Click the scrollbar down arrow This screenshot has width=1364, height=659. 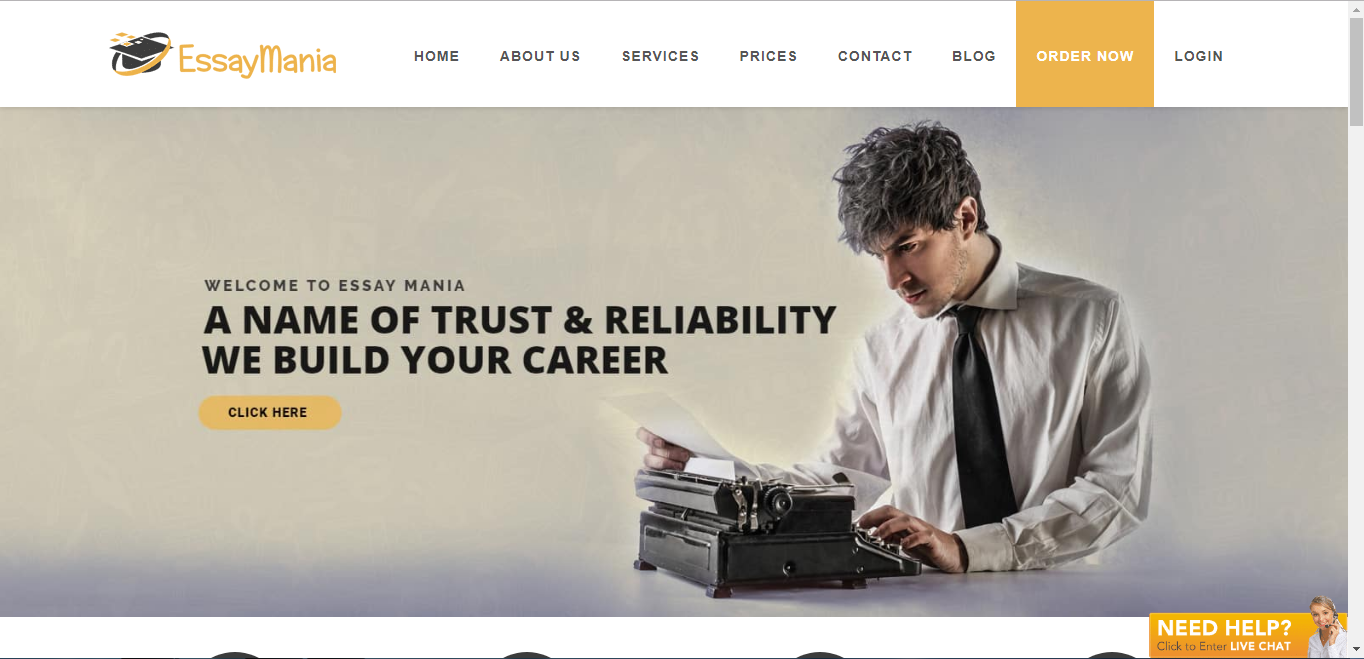[x=1356, y=650]
